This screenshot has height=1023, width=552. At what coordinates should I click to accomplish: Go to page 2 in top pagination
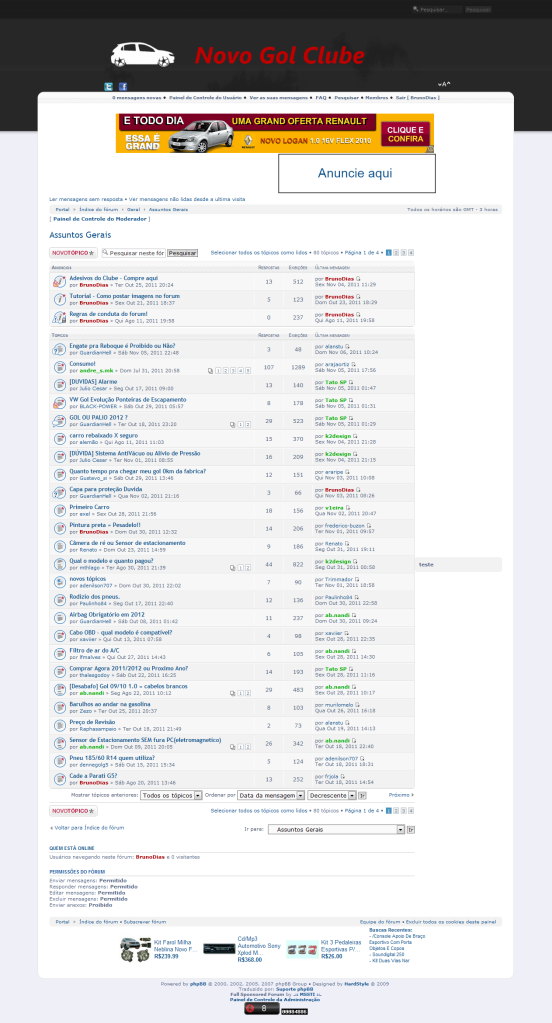pos(396,252)
